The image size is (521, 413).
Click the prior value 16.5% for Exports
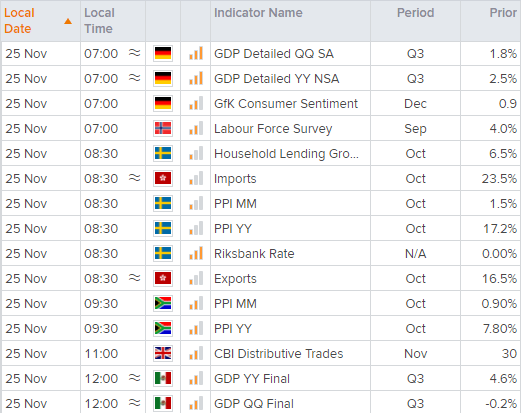(x=499, y=278)
